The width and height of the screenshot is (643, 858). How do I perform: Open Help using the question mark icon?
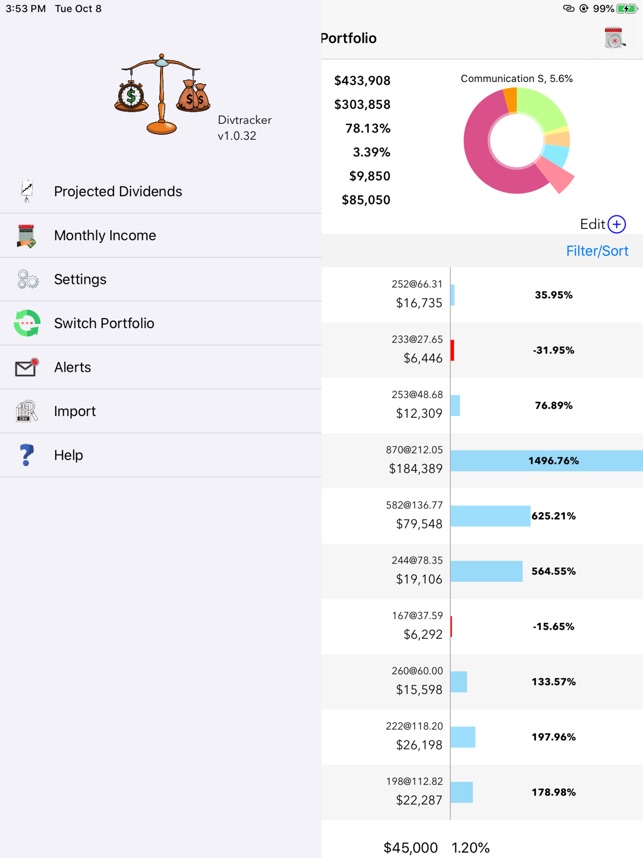(x=24, y=455)
